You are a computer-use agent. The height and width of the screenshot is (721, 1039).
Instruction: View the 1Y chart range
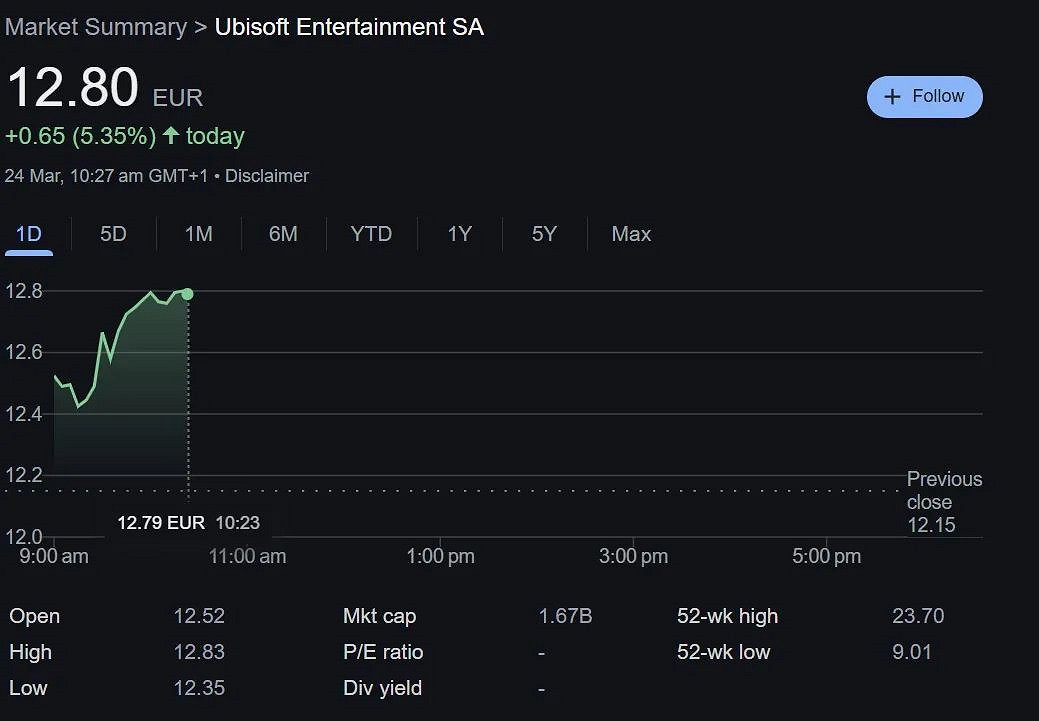(x=459, y=234)
